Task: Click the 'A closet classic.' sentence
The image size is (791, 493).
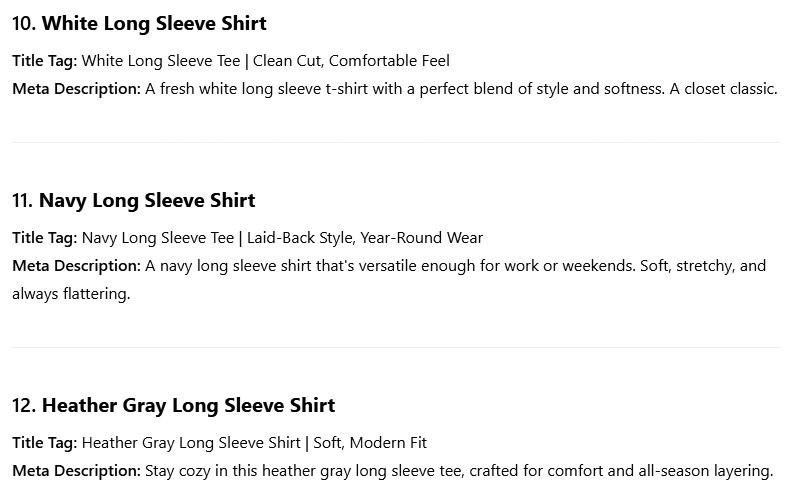Action: (x=723, y=89)
